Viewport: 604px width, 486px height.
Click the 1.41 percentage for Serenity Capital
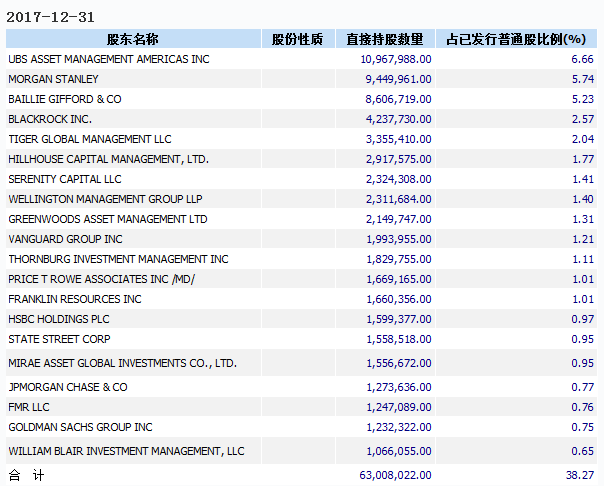pyautogui.click(x=583, y=179)
